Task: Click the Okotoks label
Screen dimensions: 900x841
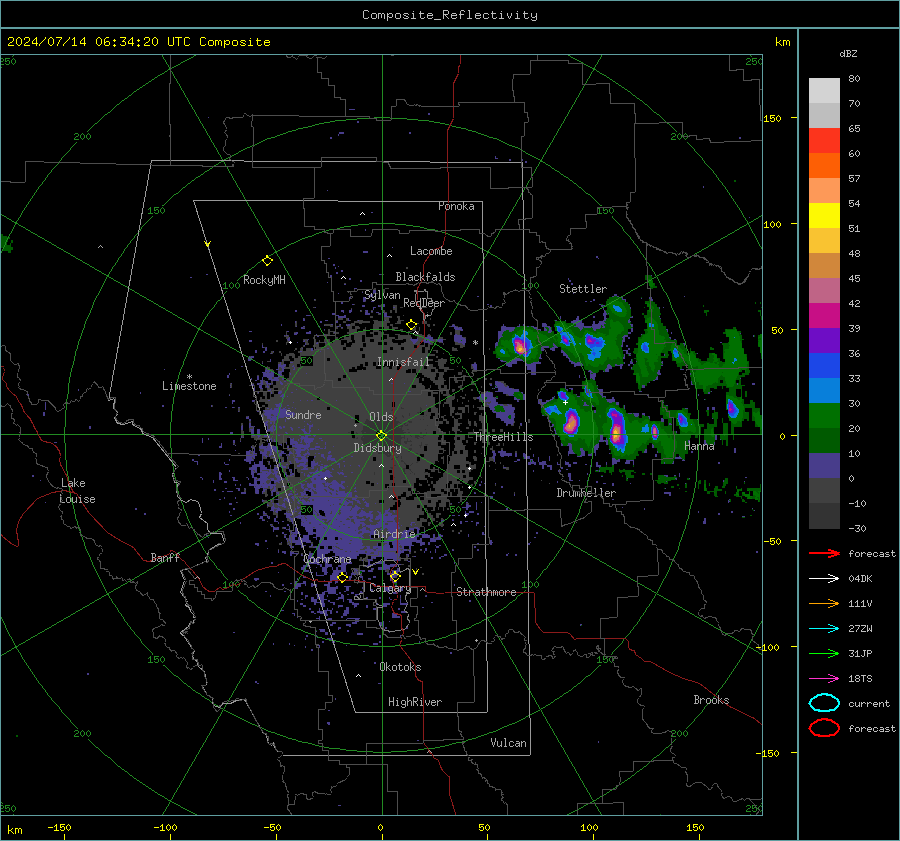Action: [400, 667]
